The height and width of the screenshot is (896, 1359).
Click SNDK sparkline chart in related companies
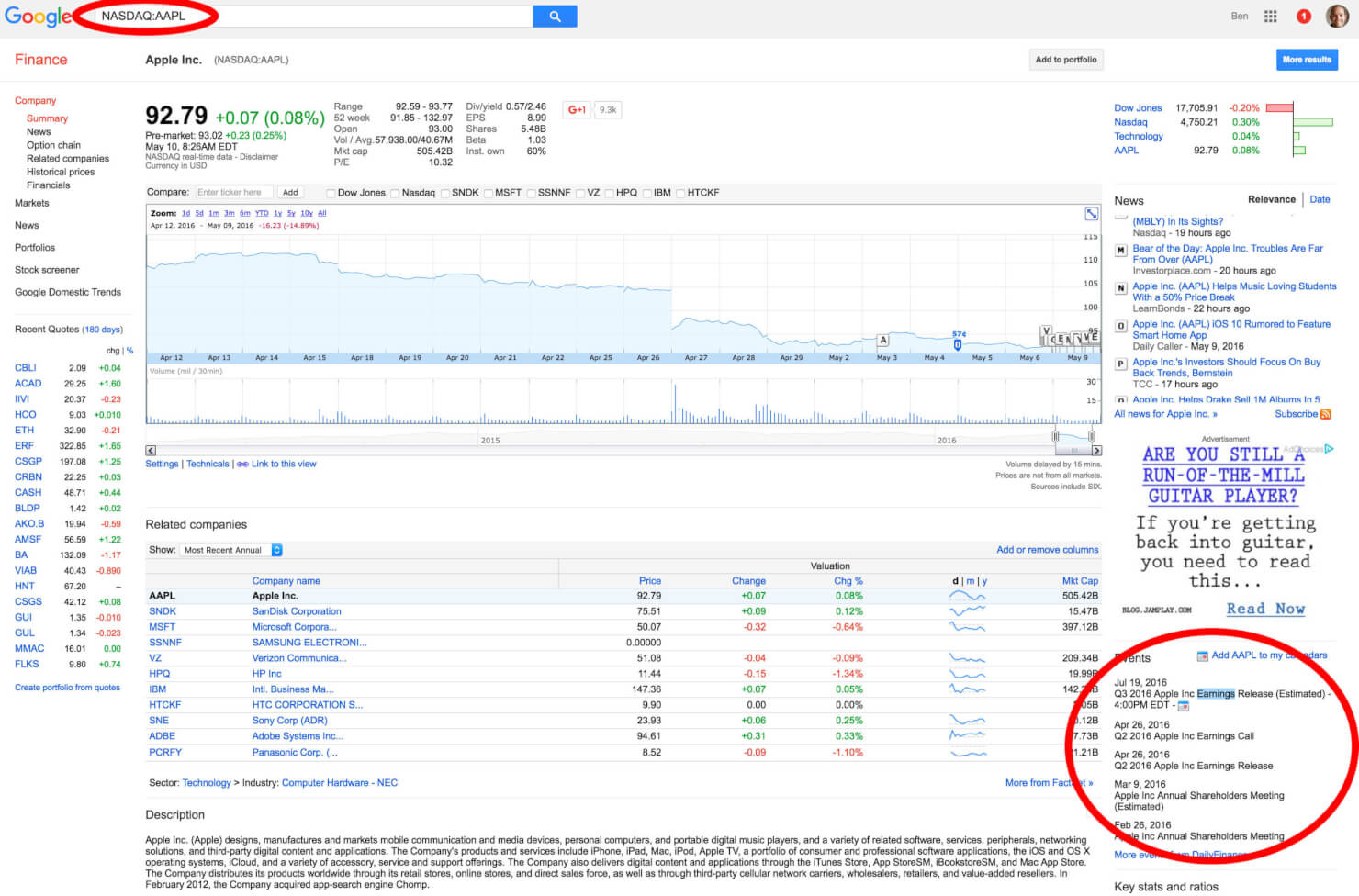point(967,611)
